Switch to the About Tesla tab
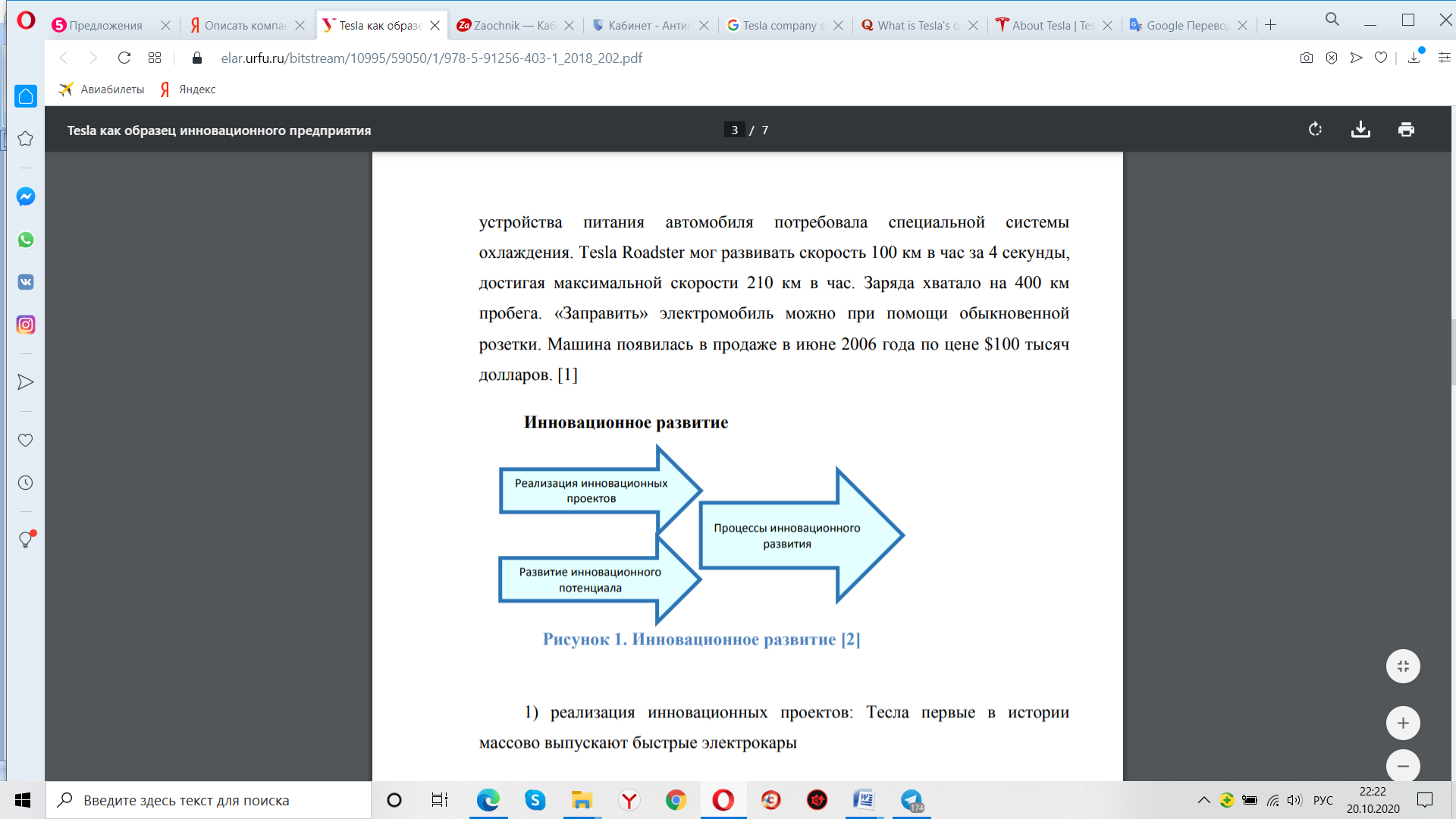 pos(1053,25)
